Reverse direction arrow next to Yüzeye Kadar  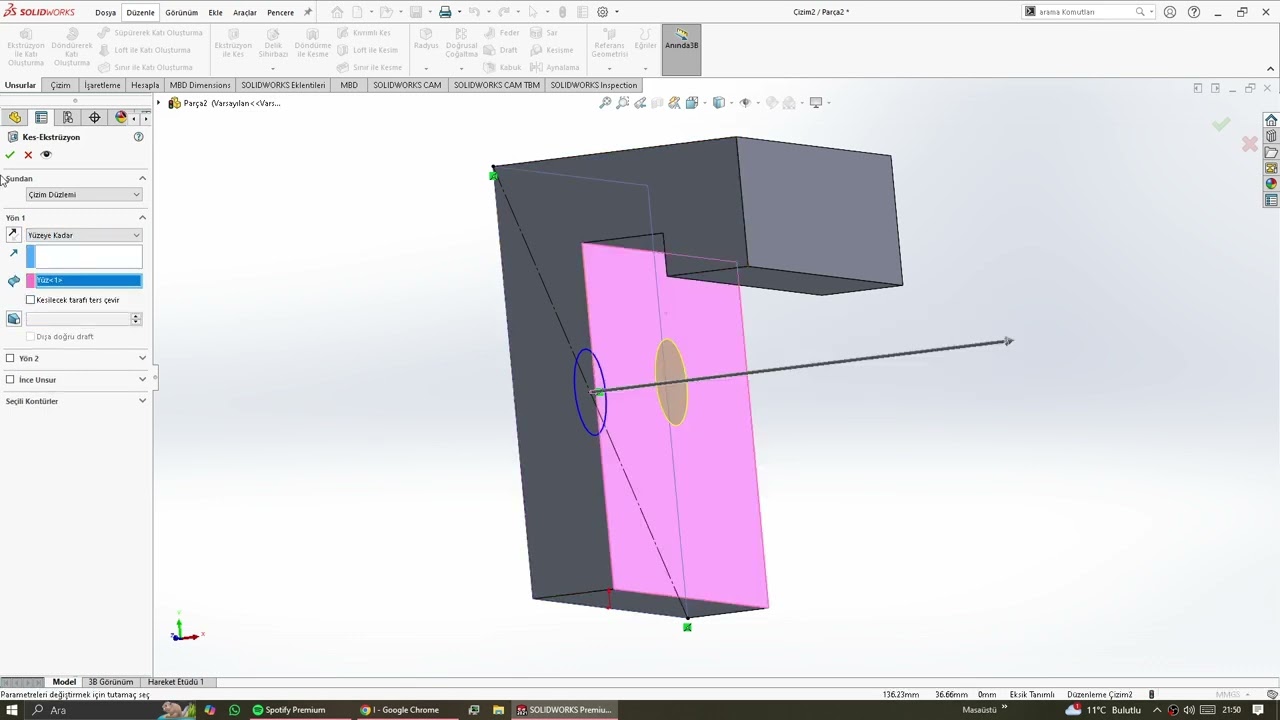coord(13,235)
